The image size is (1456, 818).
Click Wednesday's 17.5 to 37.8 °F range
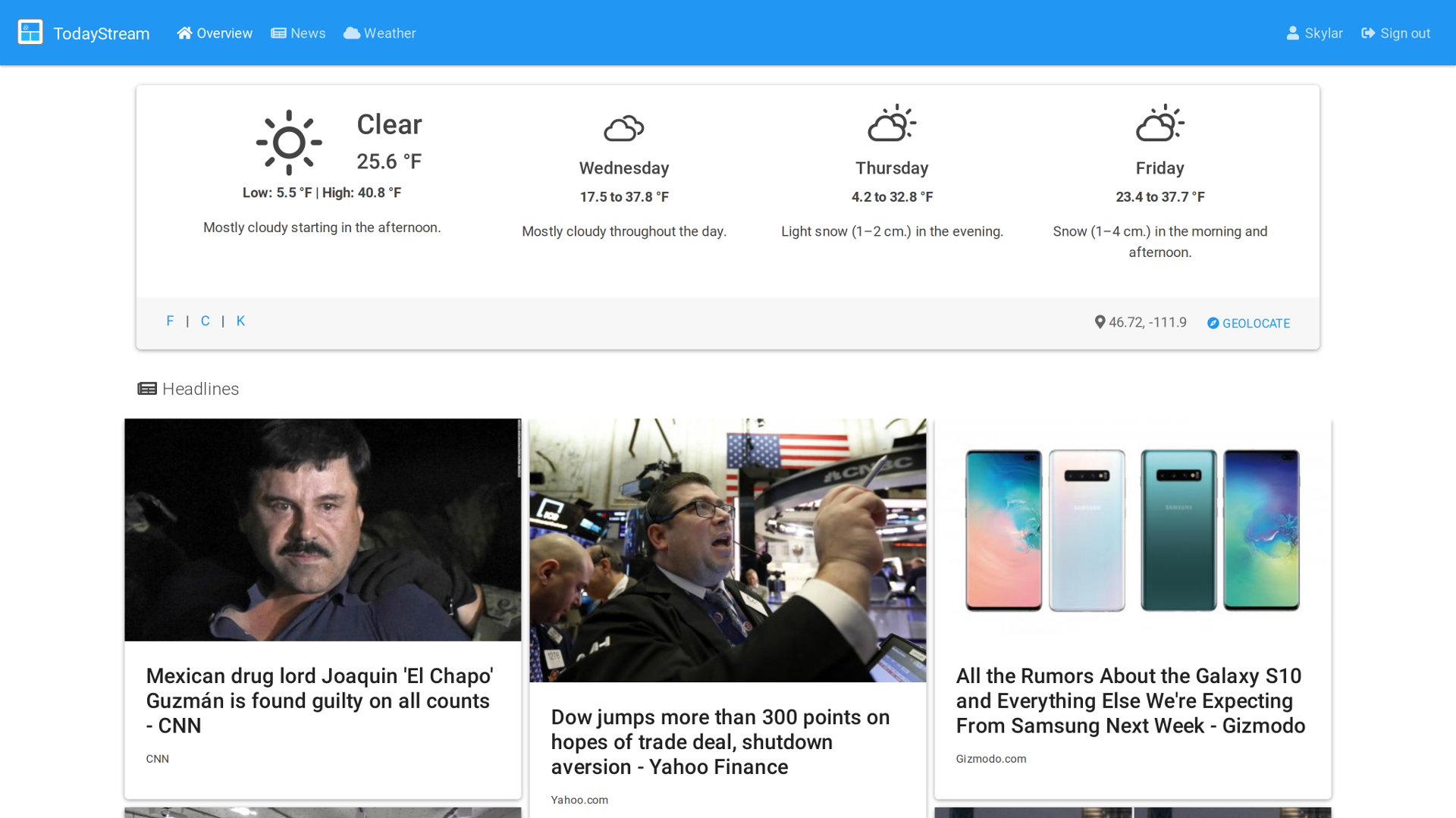coord(624,197)
